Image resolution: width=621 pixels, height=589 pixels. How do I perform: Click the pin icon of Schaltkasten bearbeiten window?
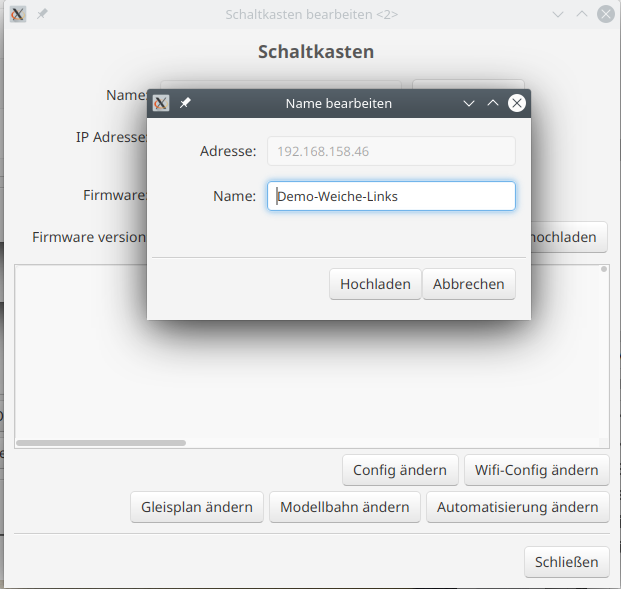[x=42, y=15]
